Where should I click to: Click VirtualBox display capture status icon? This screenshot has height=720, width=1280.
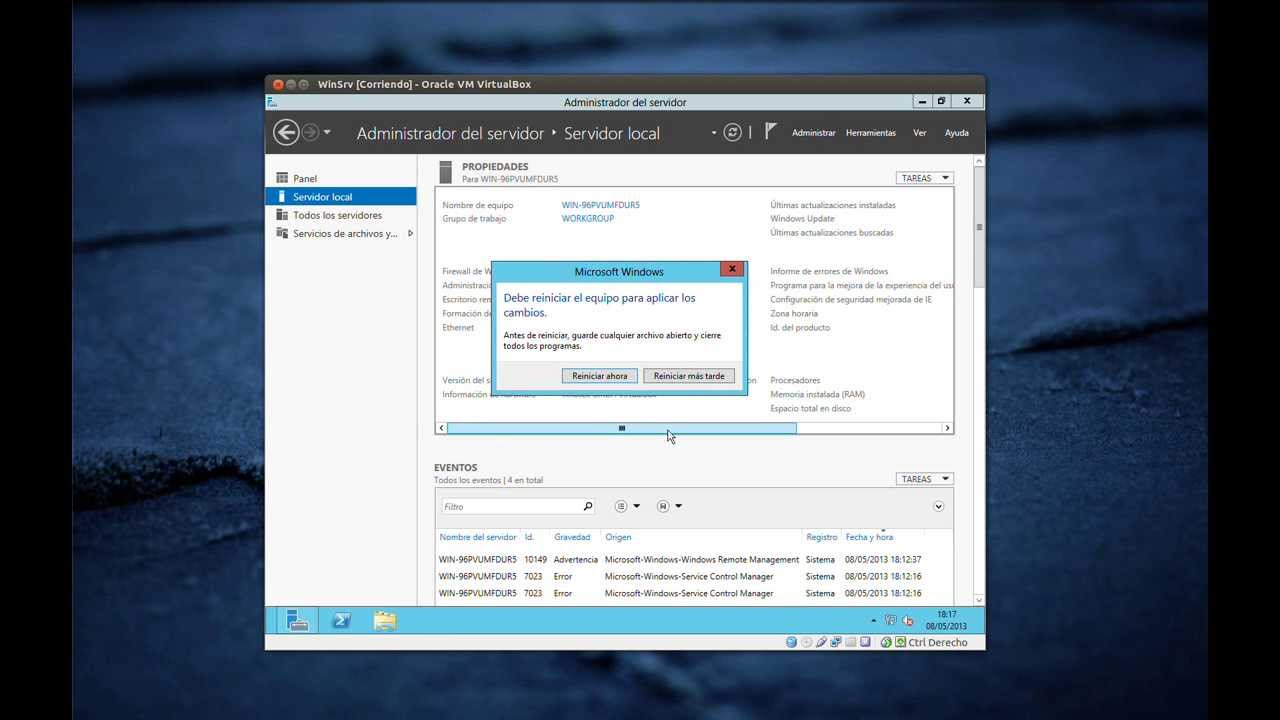click(865, 642)
